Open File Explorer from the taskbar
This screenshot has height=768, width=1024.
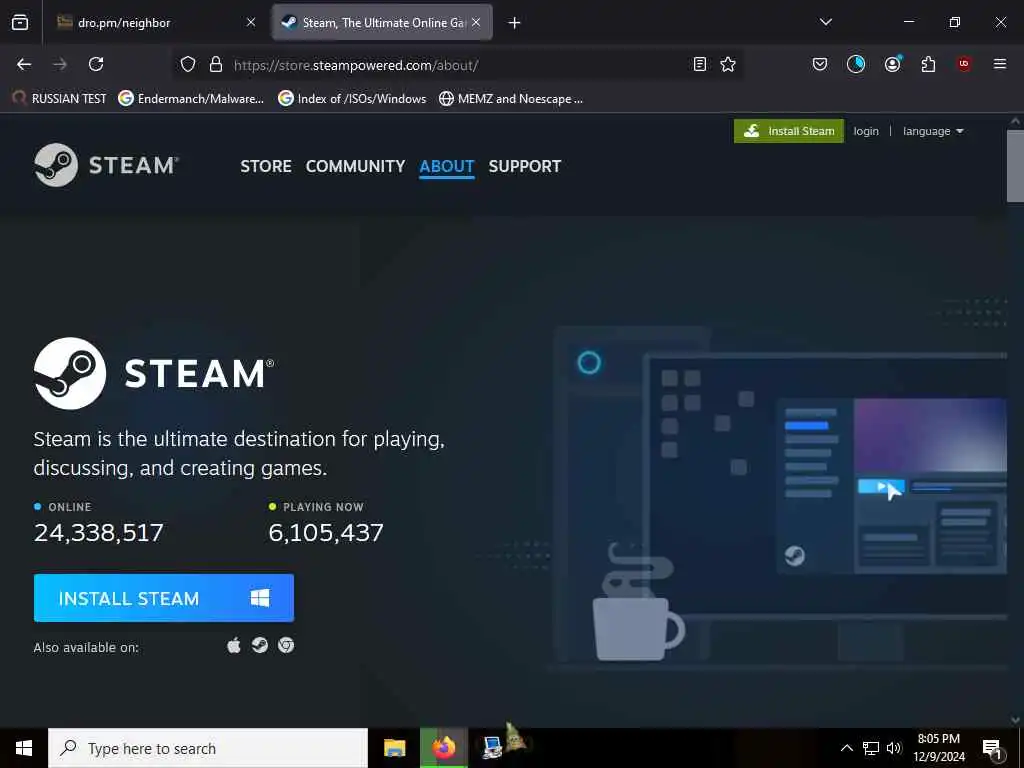point(394,748)
